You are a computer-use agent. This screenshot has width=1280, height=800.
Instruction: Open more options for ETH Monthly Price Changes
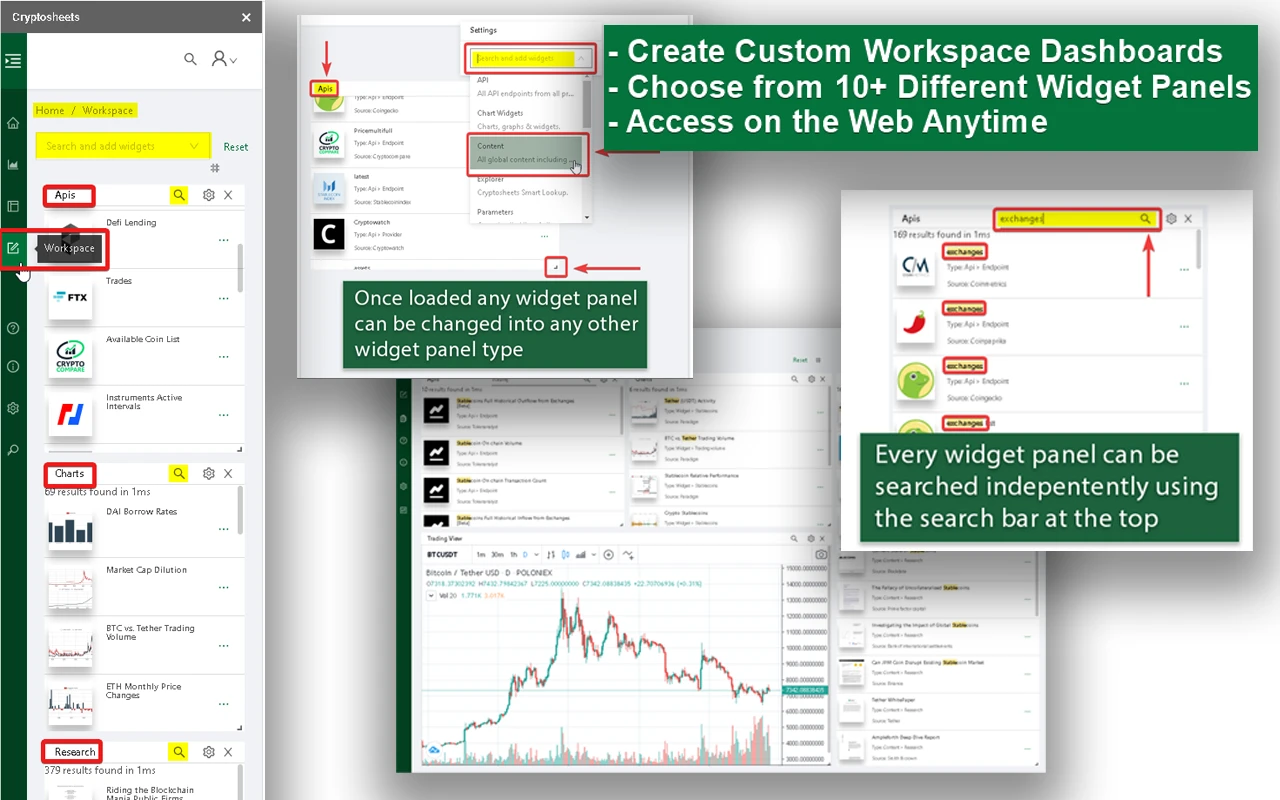tap(224, 704)
